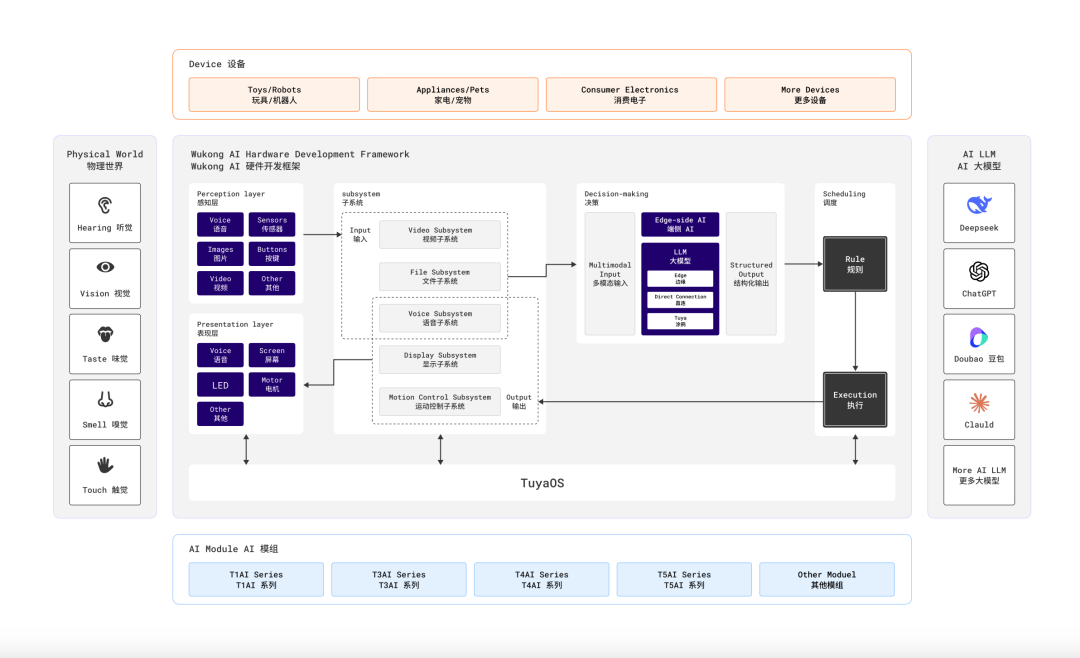Click the LED block
This screenshot has height=658, width=1080.
[x=220, y=384]
